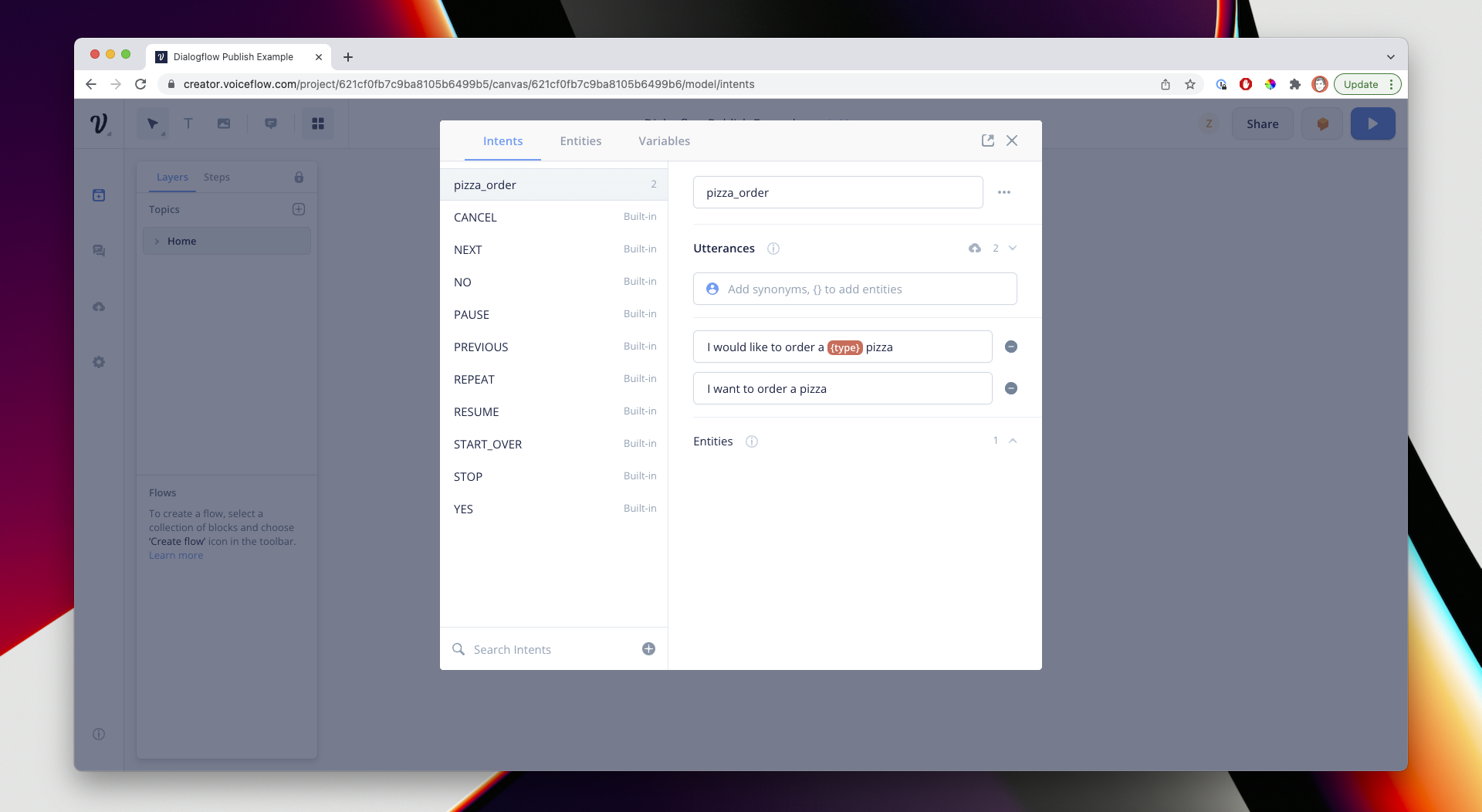
Task: Click the Share button
Action: (1262, 123)
